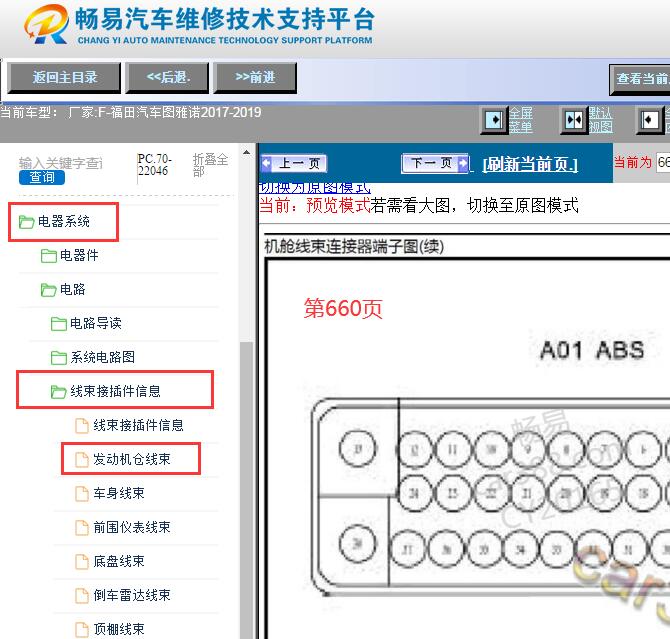This screenshot has width=670, height=639.
Task: Open the 前围仪表线束 document item
Action: coord(132,527)
